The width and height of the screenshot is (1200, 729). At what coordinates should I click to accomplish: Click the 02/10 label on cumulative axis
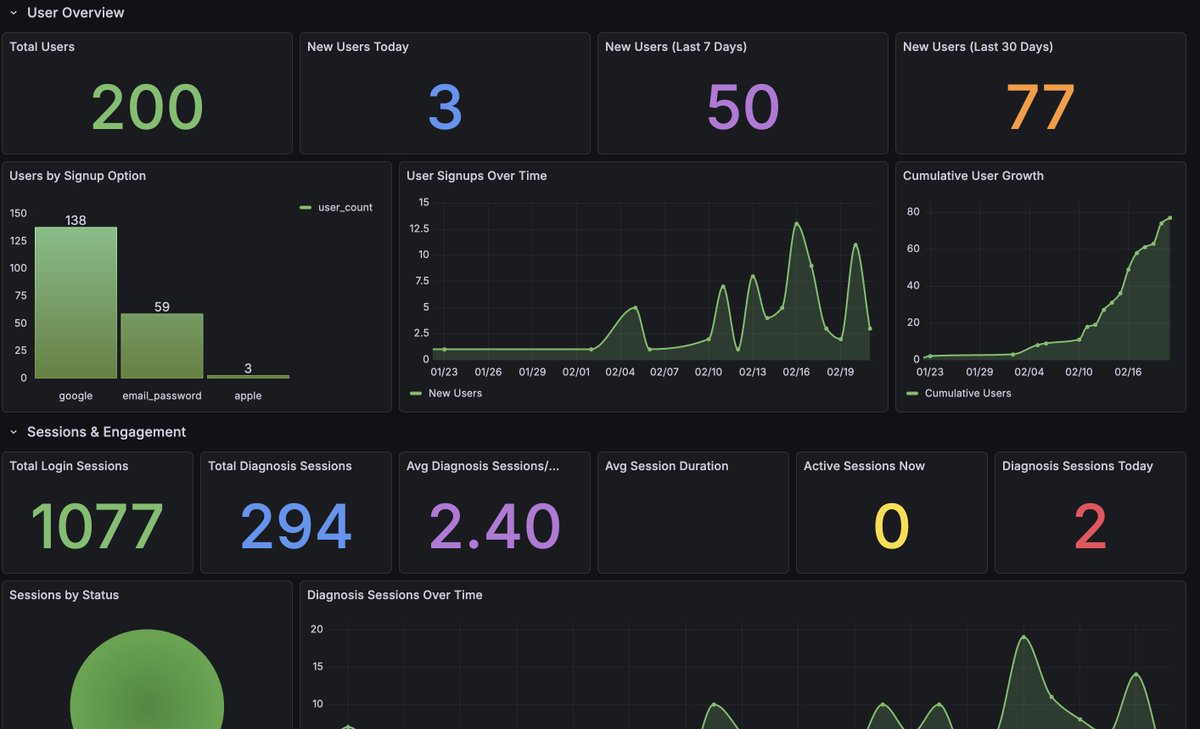(1079, 371)
